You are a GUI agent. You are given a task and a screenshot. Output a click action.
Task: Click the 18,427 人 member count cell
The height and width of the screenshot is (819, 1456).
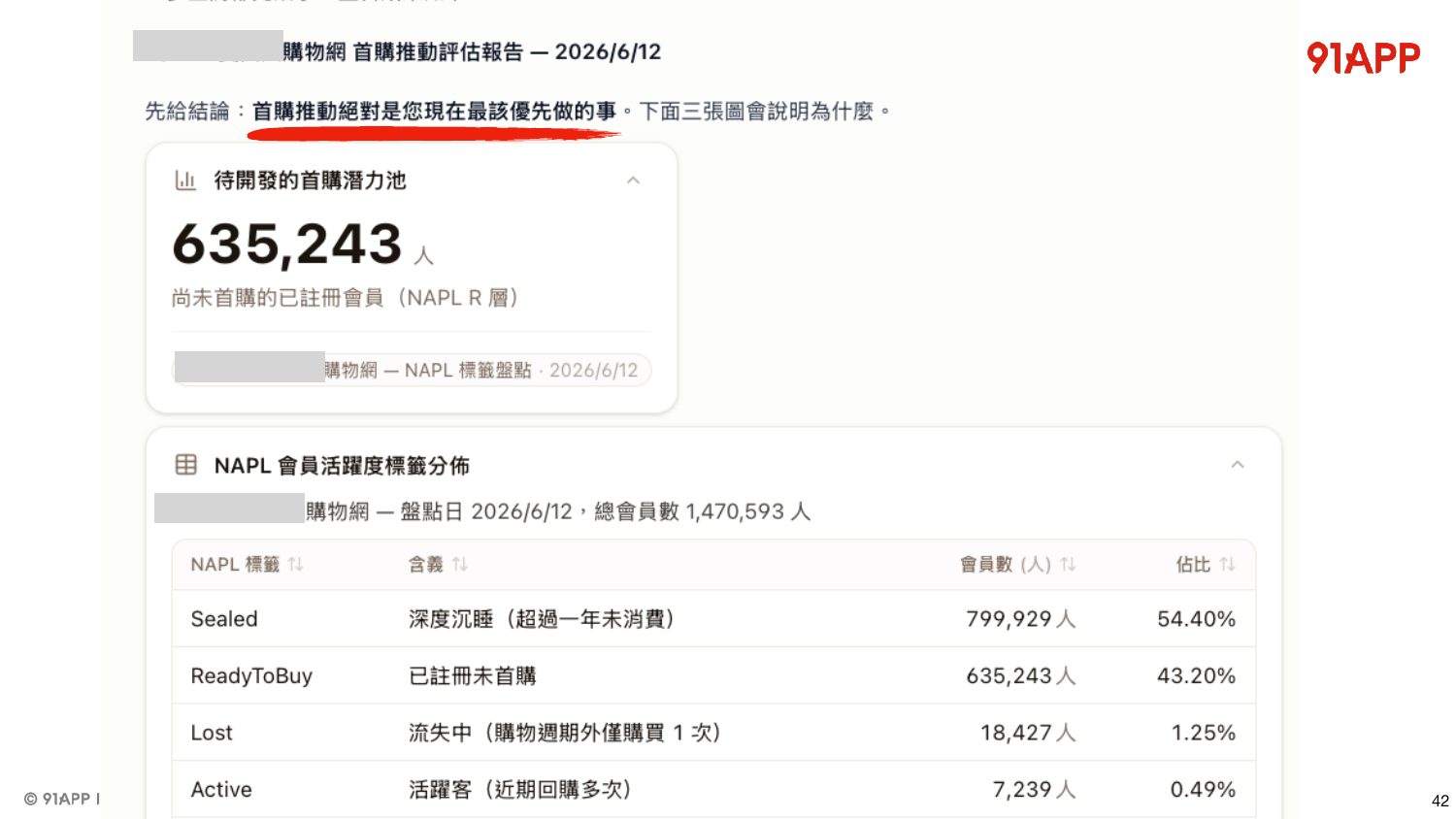pyautogui.click(x=1028, y=733)
